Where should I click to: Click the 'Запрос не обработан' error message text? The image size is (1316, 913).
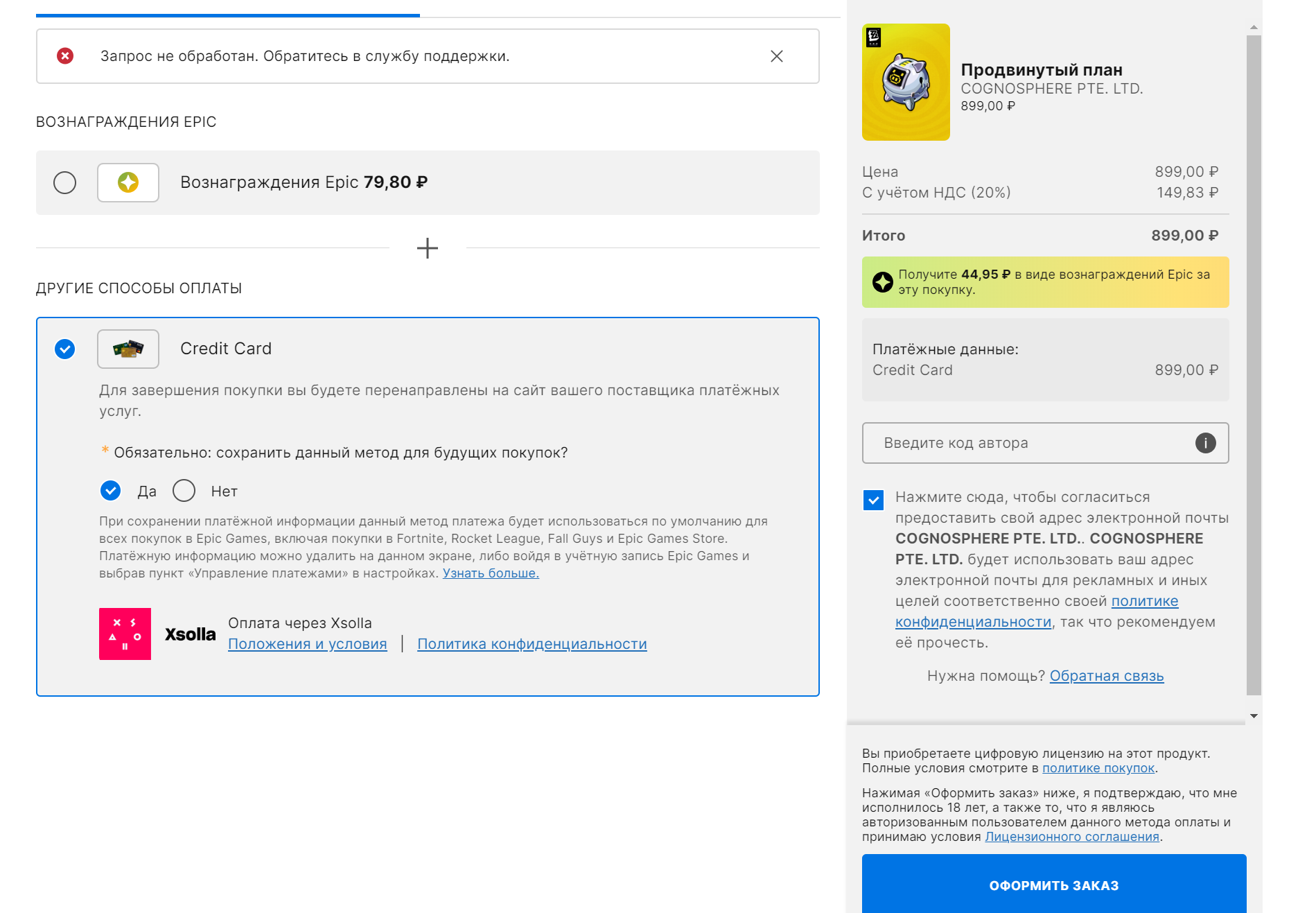click(305, 56)
